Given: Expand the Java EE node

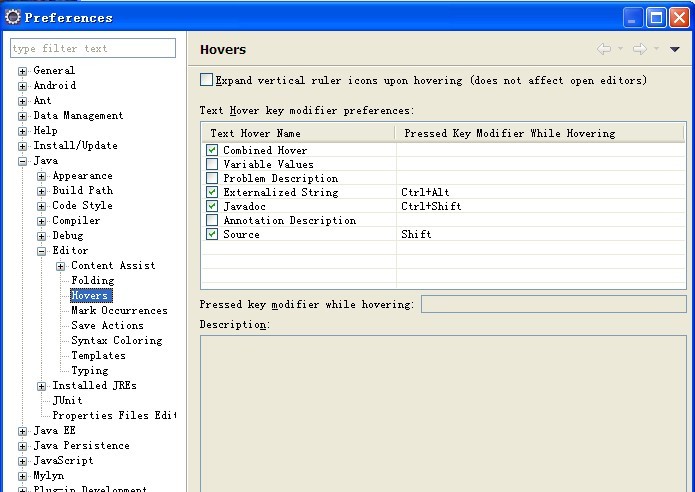Looking at the screenshot, I should tap(22, 431).
